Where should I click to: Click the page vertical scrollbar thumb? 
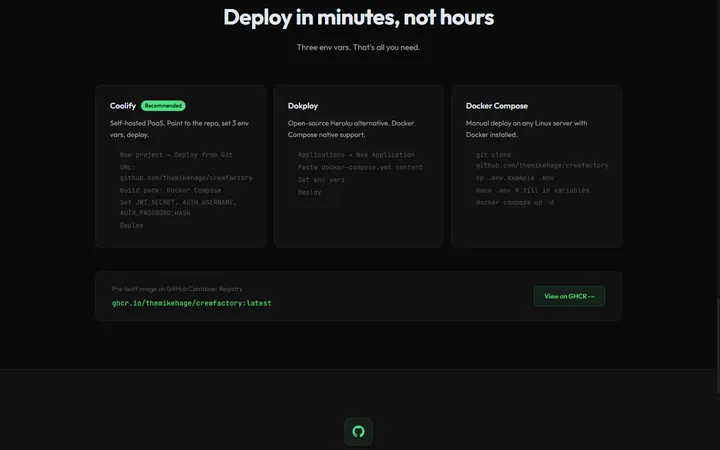718,345
